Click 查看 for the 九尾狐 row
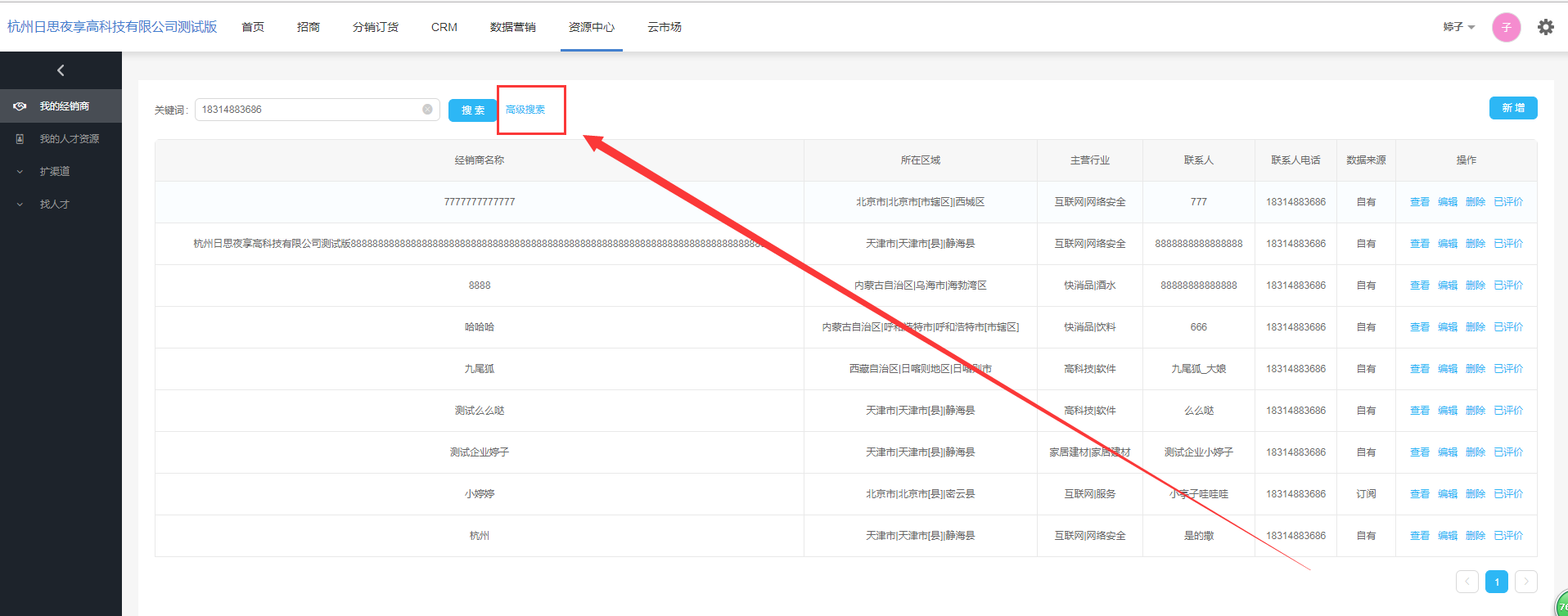 pos(1419,369)
